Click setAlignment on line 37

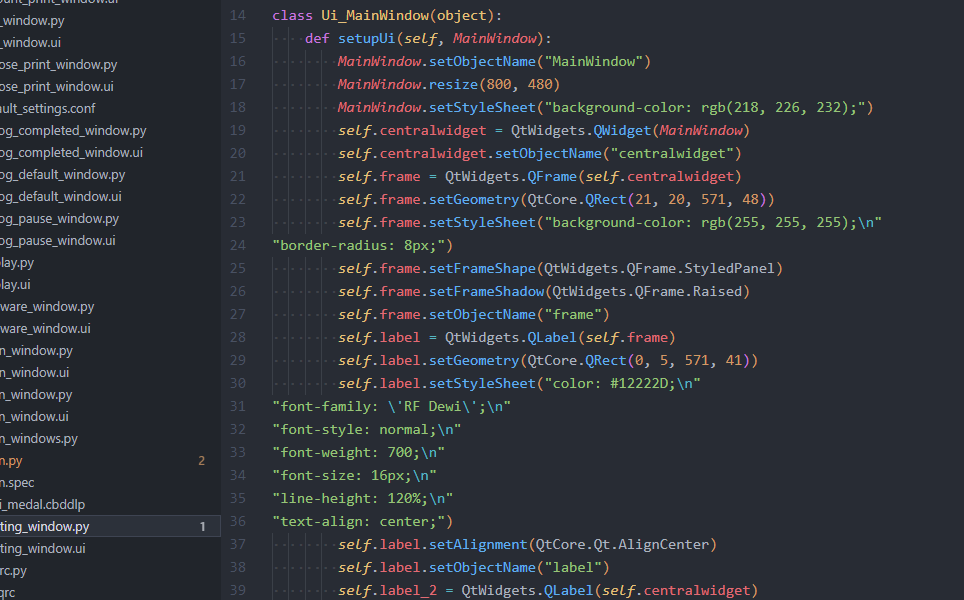[478, 545]
